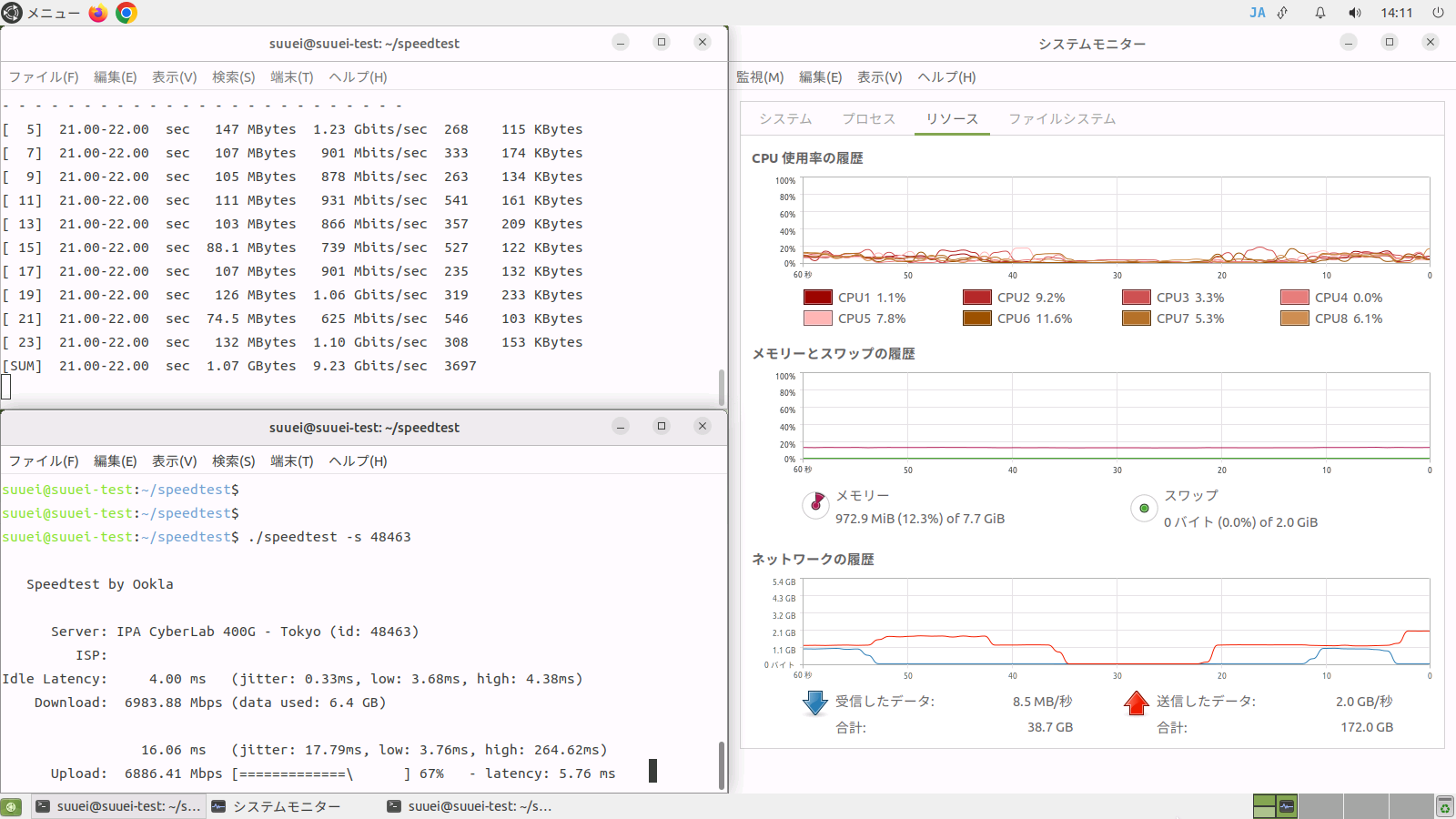Launch Google Chrome from the top panel
This screenshot has width=1456, height=819.
point(126,13)
